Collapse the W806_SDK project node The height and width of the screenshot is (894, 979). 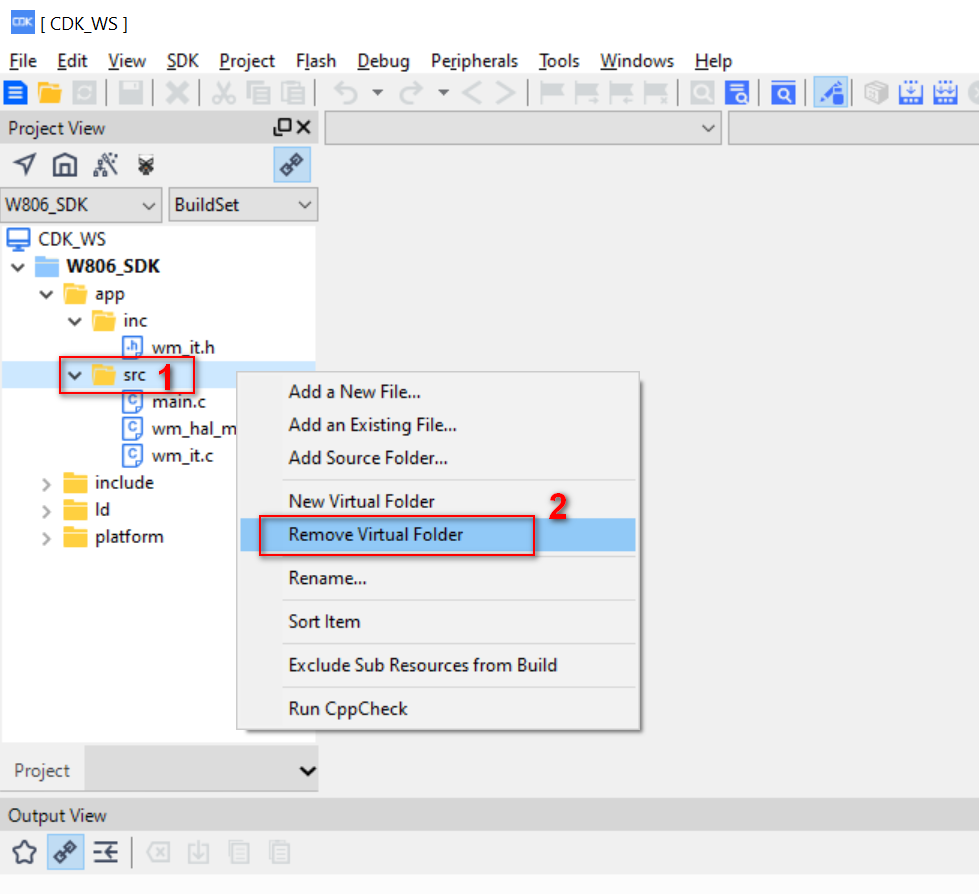18,267
